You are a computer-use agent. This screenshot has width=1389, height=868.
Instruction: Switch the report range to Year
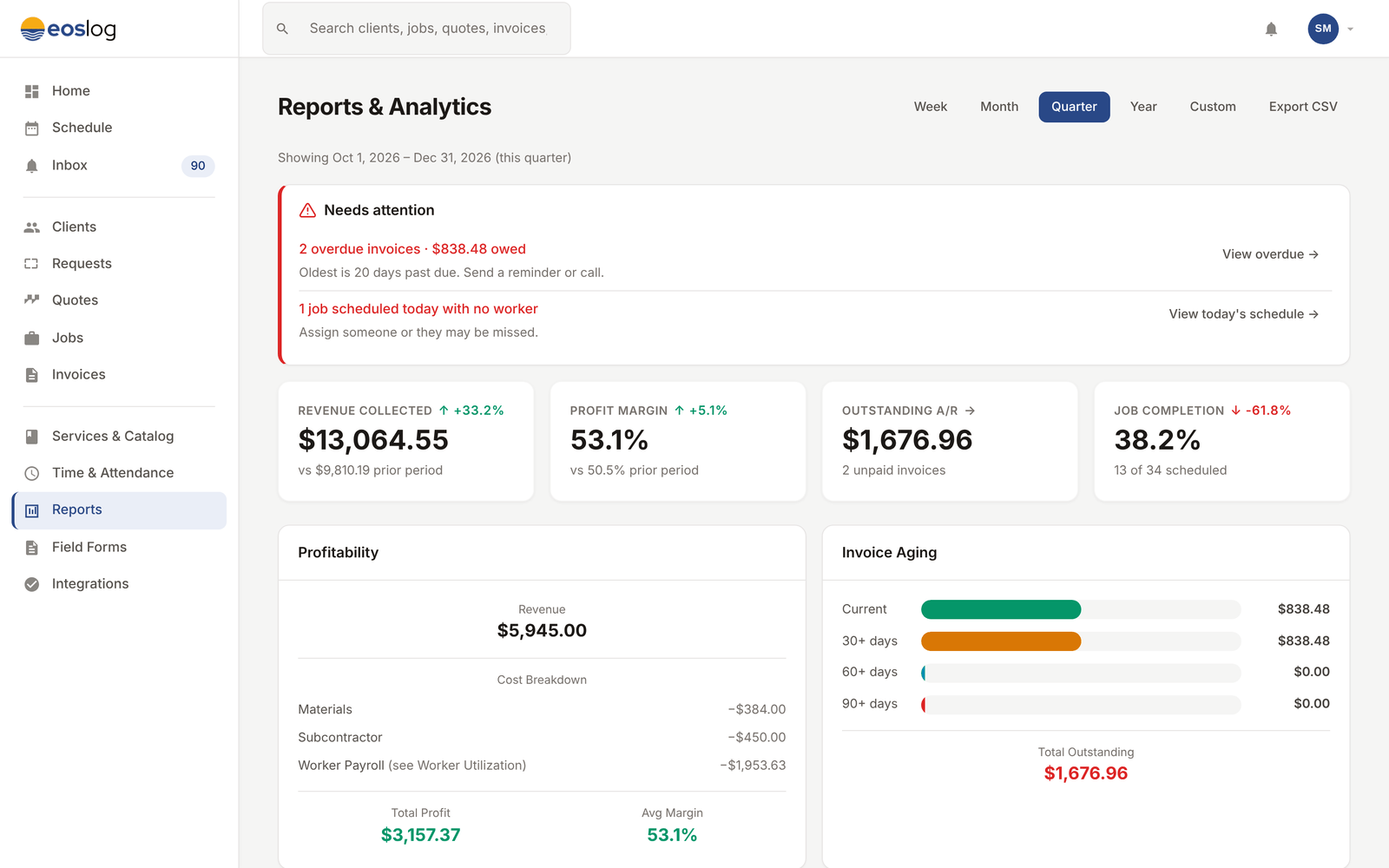tap(1143, 107)
